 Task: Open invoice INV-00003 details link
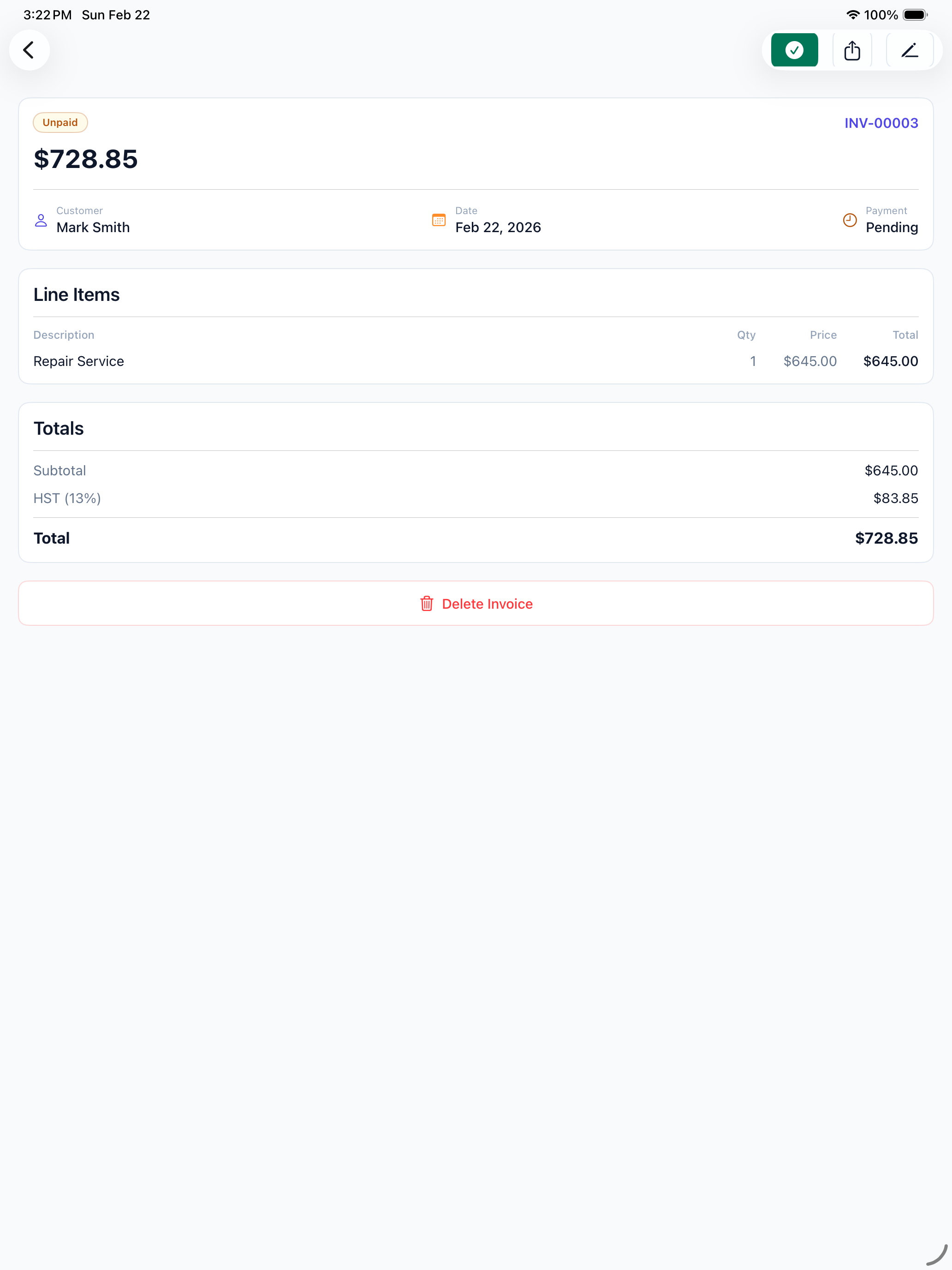click(x=881, y=123)
